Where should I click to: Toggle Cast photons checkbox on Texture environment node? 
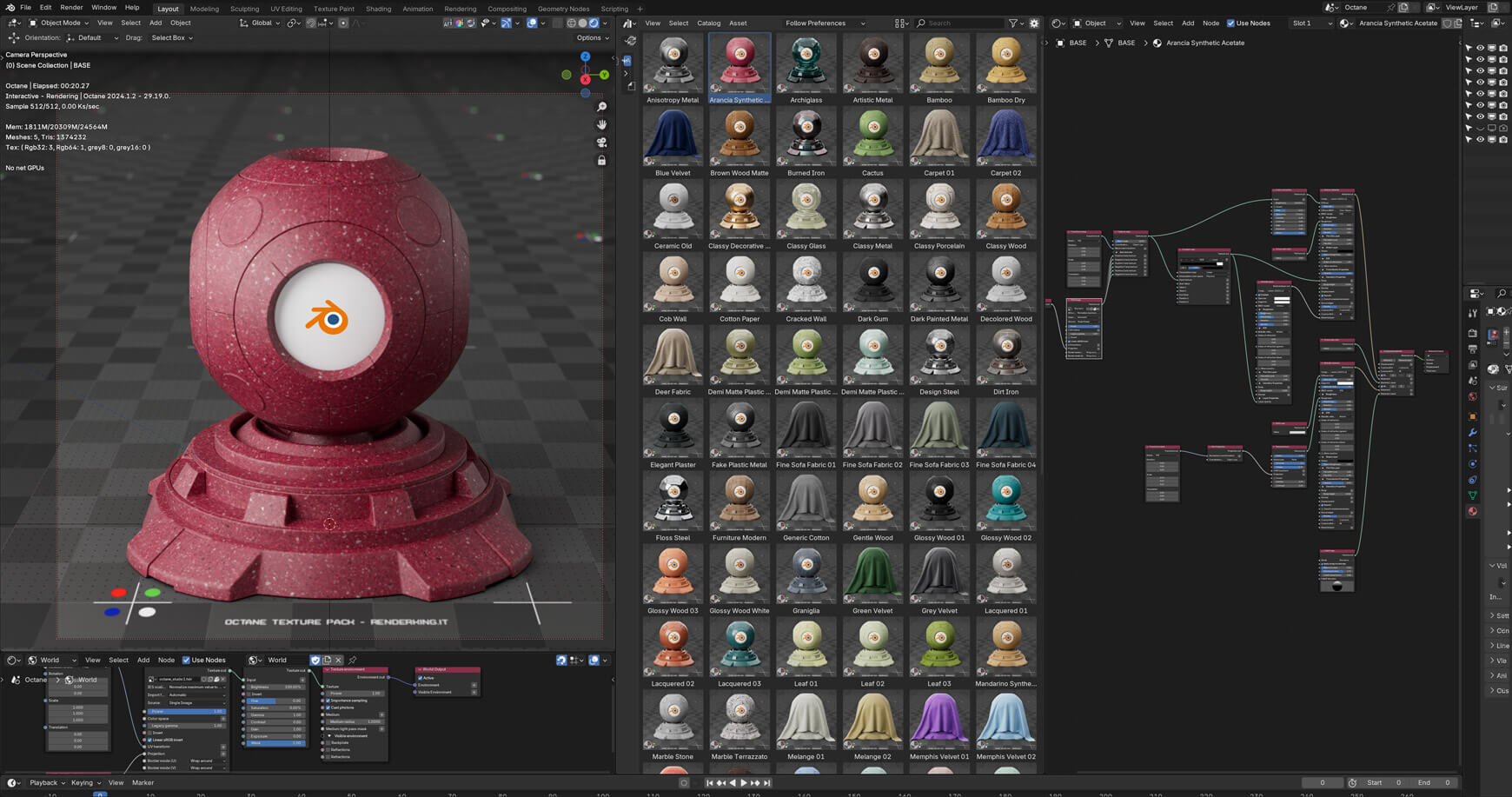[328, 707]
